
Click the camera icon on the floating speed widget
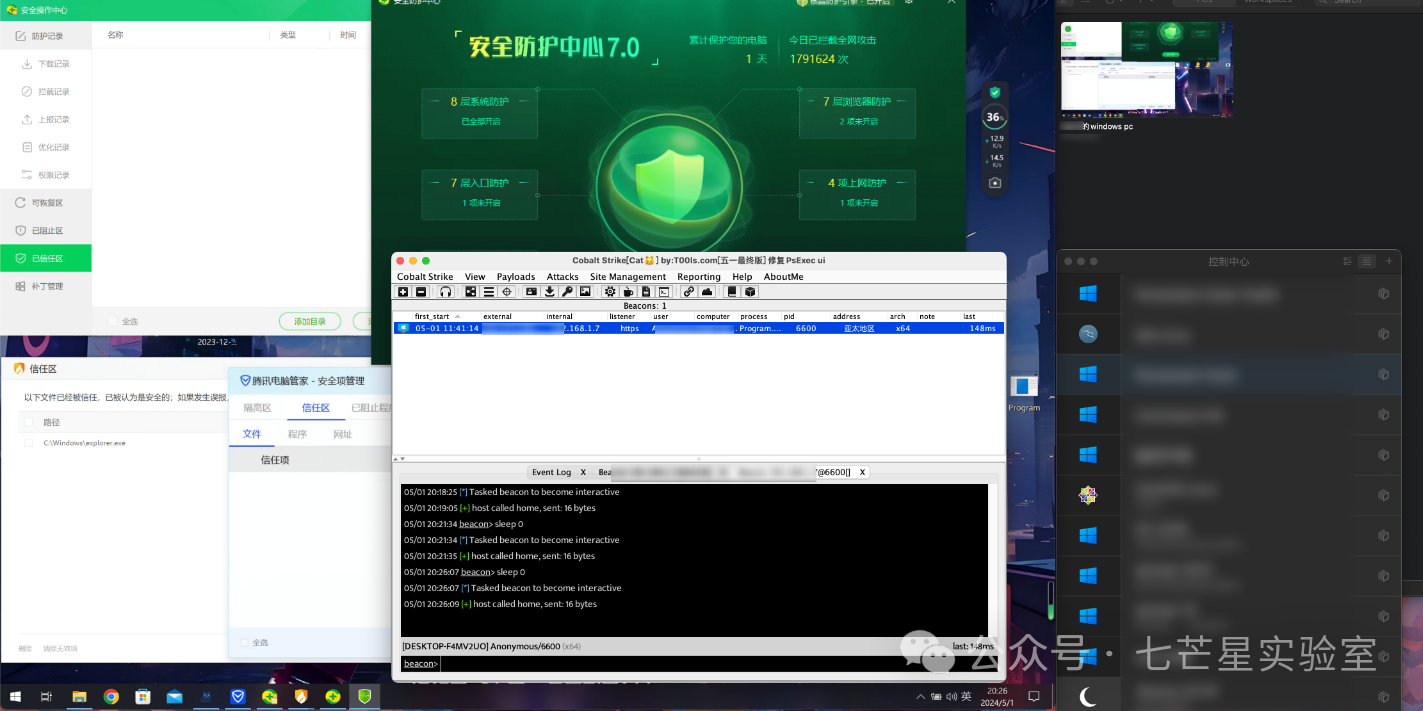click(994, 183)
